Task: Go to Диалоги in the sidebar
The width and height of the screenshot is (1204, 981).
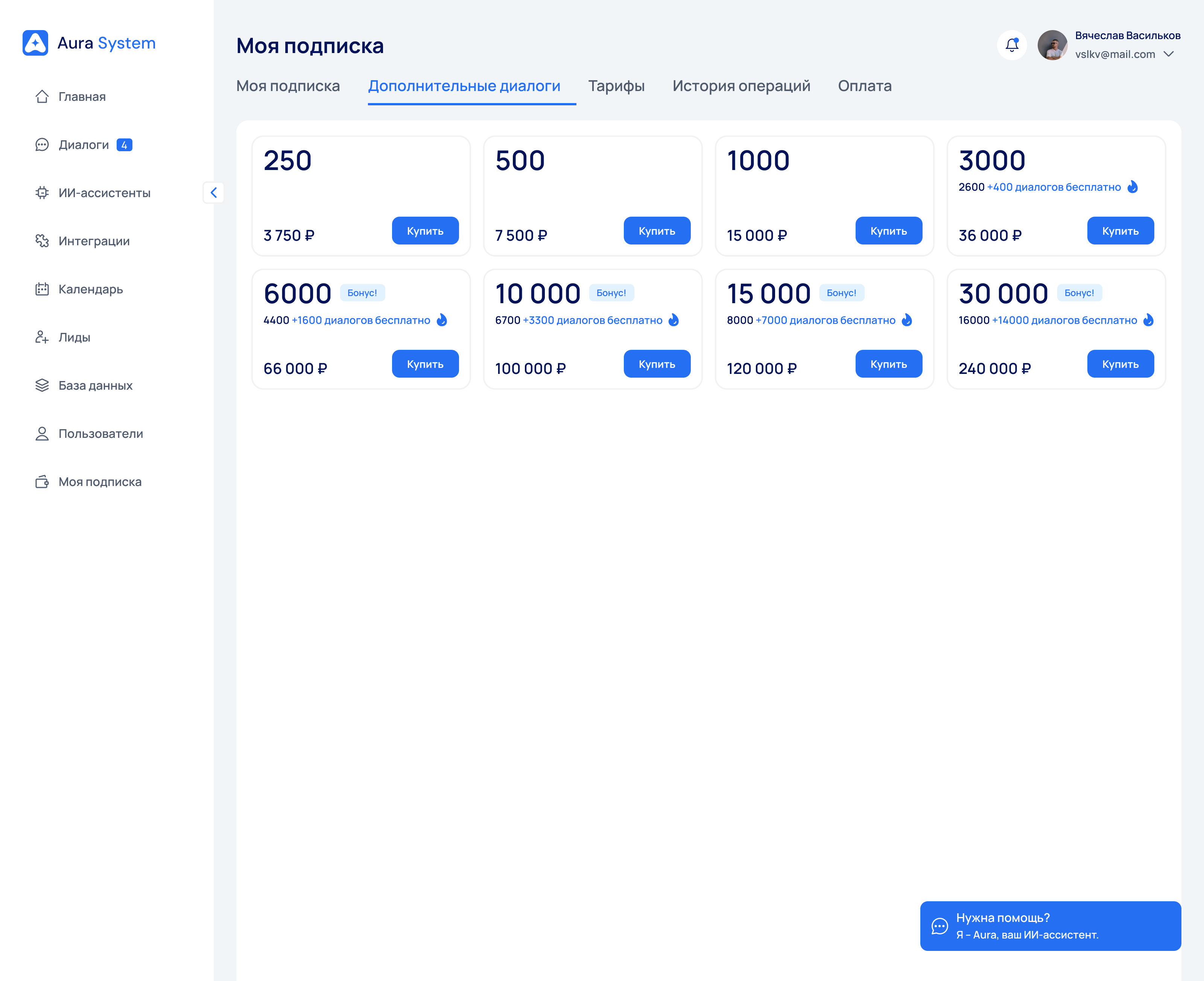Action: (83, 145)
